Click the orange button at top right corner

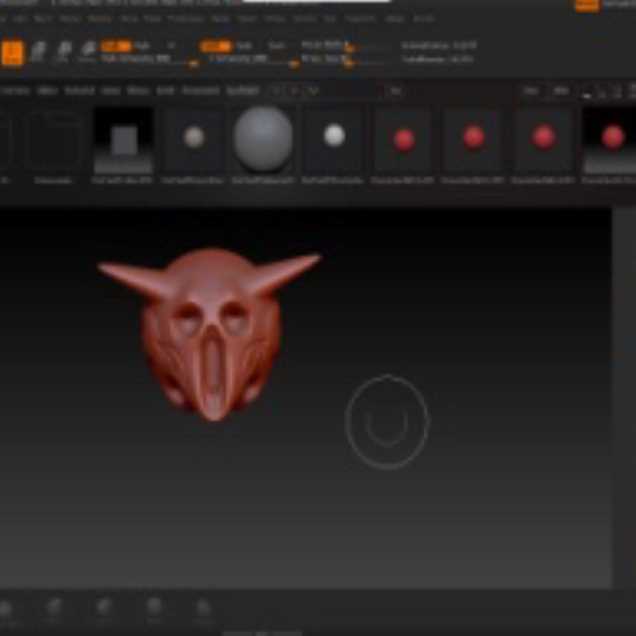tap(587, 5)
